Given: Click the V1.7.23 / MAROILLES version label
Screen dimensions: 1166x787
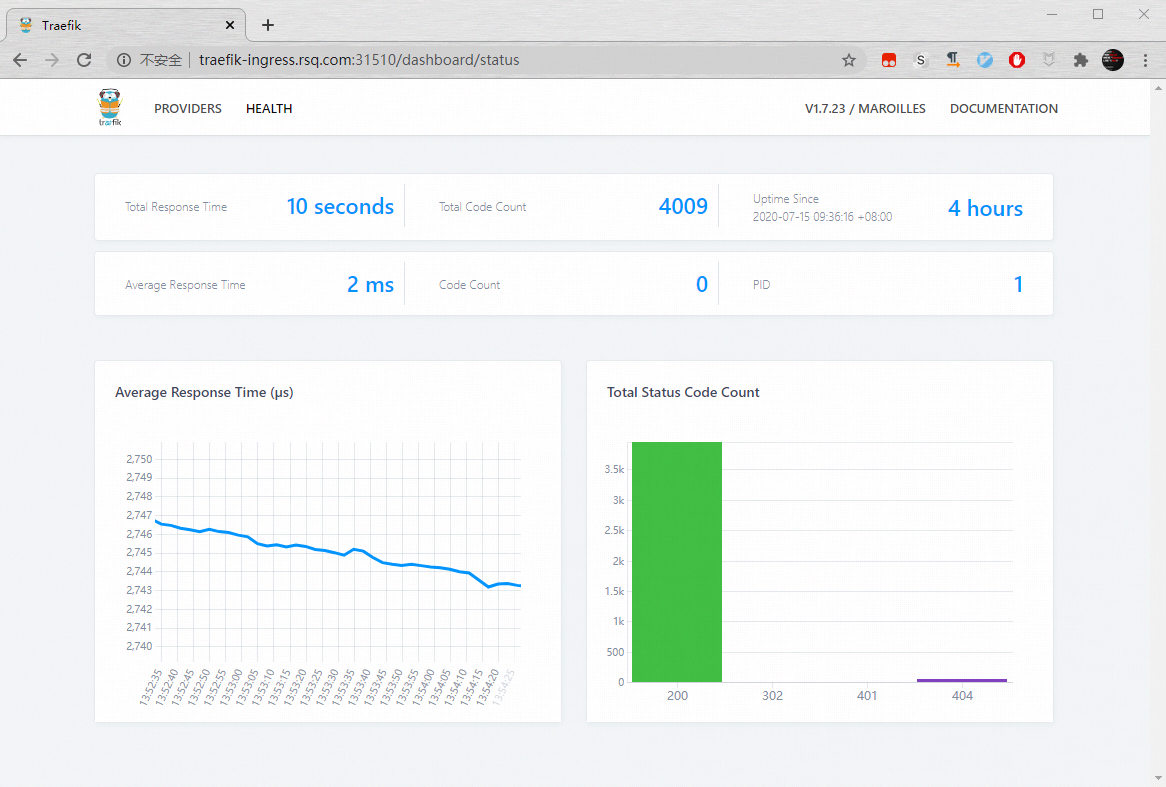Looking at the screenshot, I should tap(866, 108).
